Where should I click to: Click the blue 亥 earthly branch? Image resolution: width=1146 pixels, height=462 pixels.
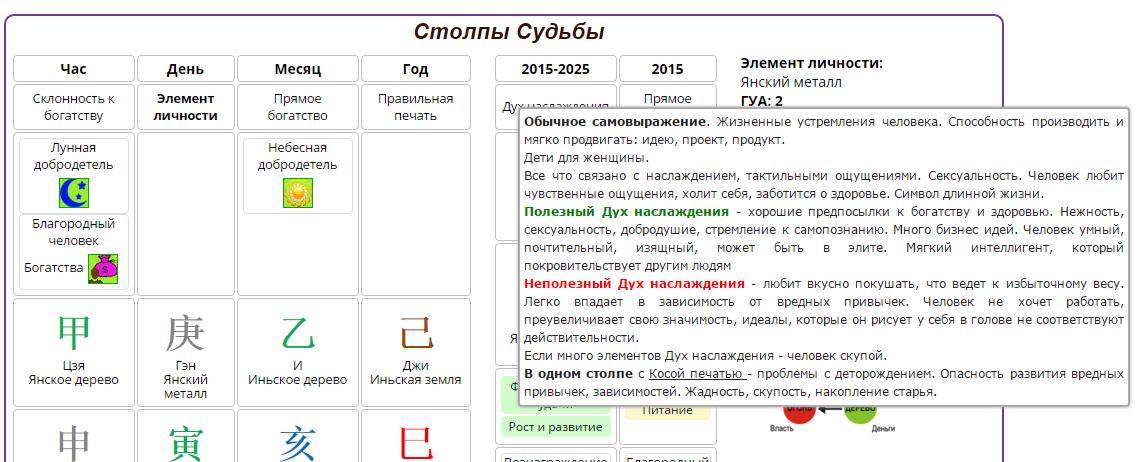coord(297,444)
